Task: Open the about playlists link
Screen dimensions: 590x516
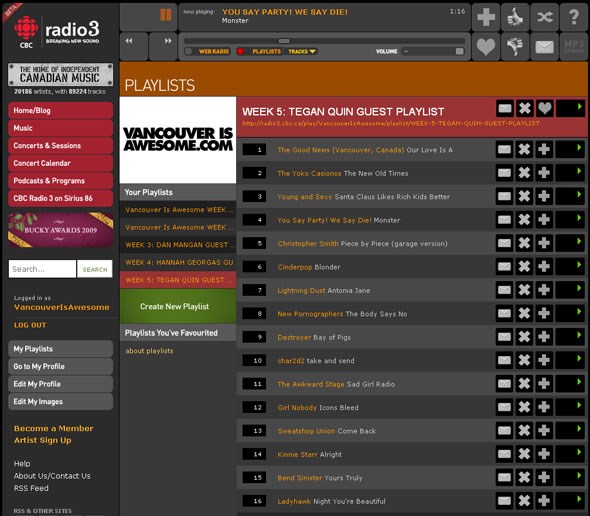Action: [x=149, y=351]
